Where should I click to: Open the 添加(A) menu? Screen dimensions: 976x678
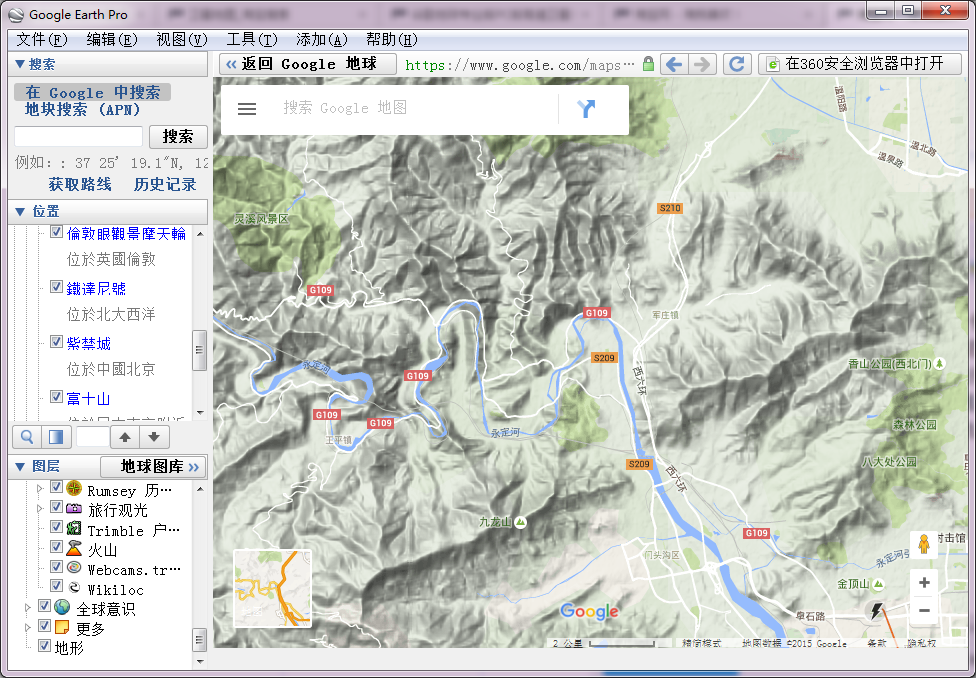coord(321,40)
